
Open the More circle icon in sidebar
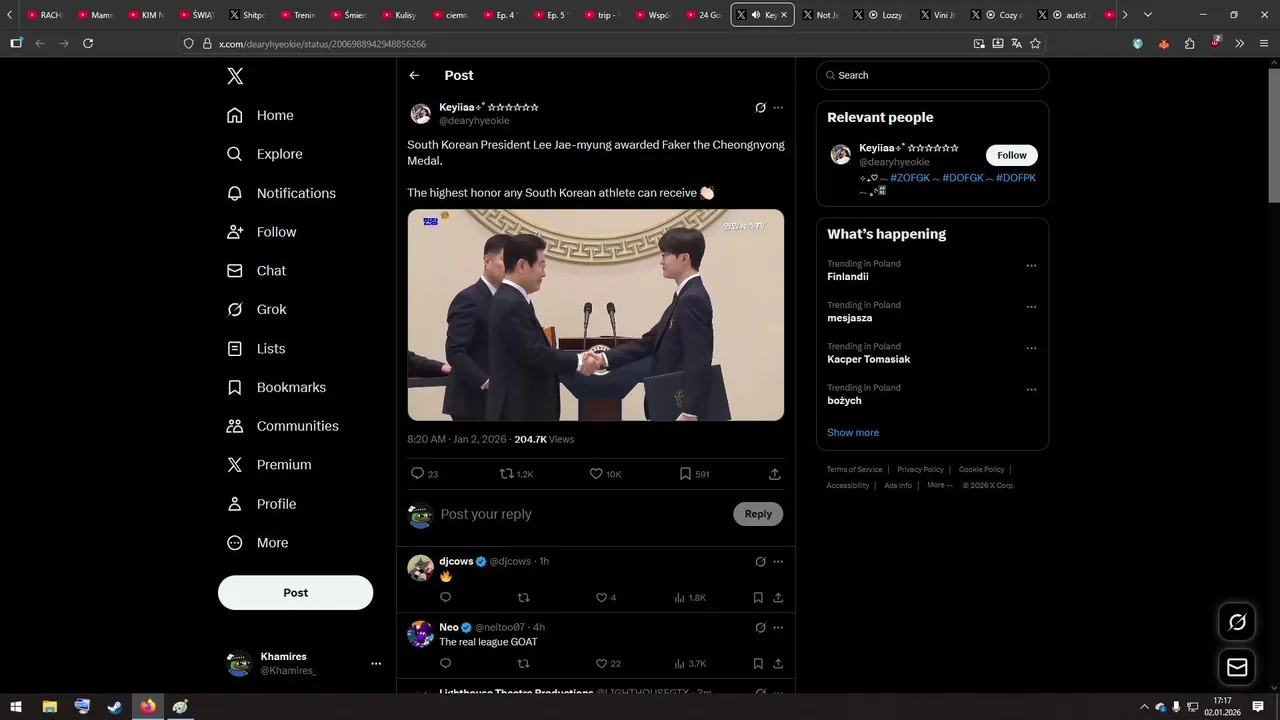pyautogui.click(x=235, y=543)
